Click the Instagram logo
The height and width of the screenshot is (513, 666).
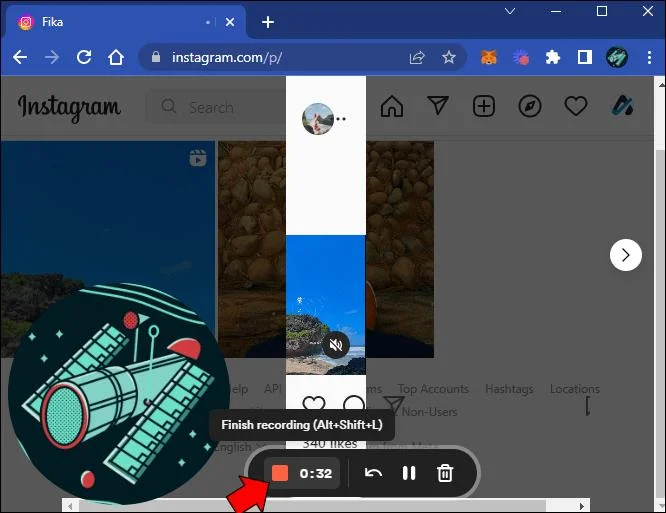click(69, 108)
